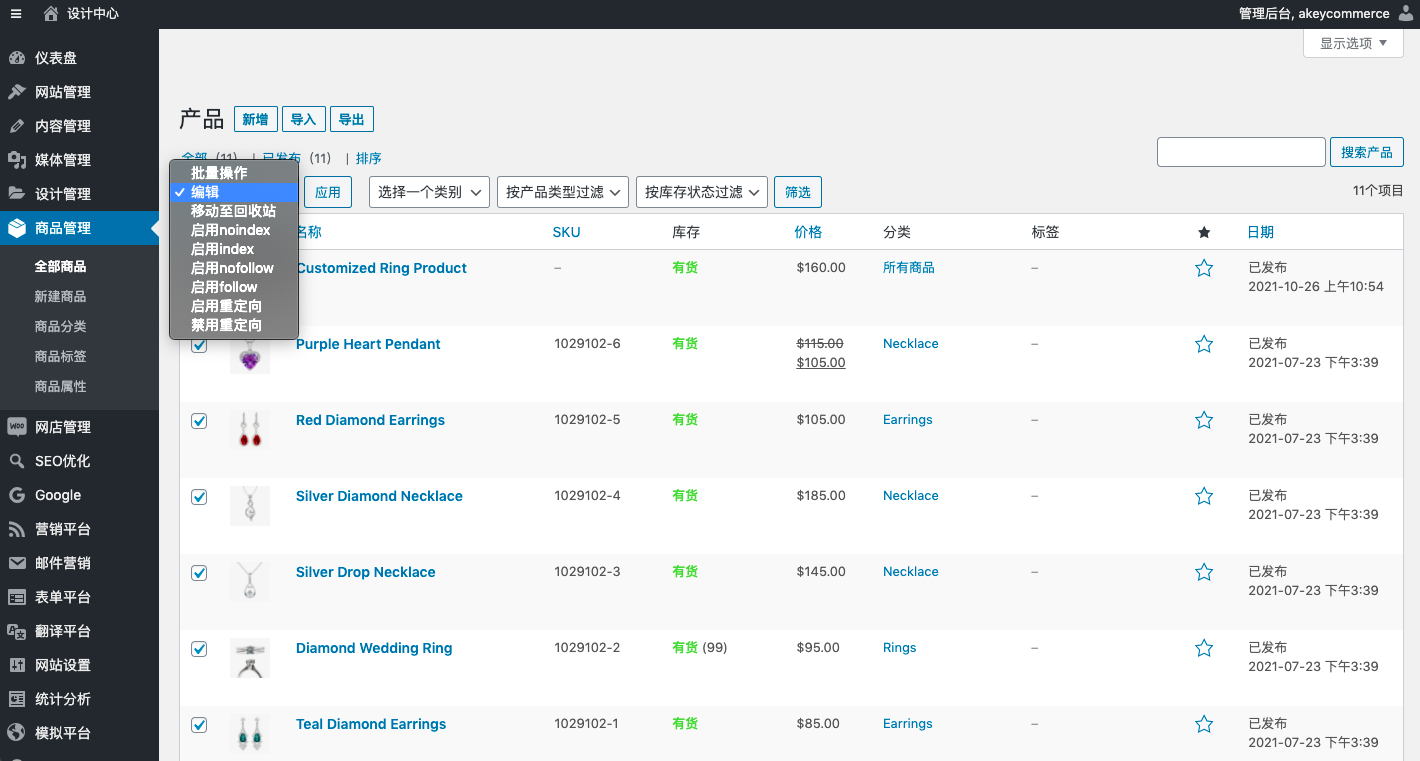1420x761 pixels.
Task: Choose 启用nofollow in bulk menu
Action: 234,268
